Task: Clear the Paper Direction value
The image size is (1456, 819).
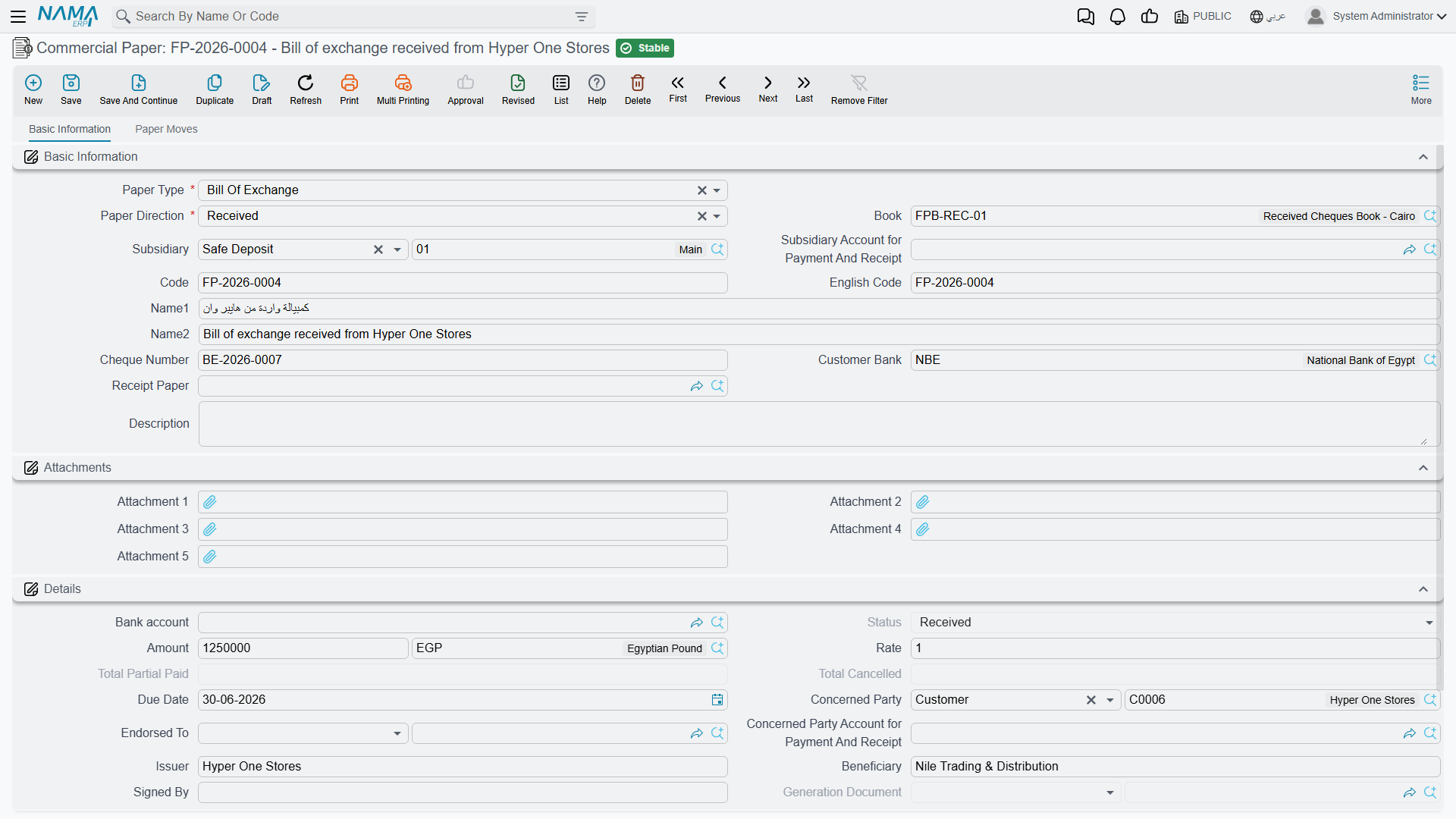Action: point(702,216)
